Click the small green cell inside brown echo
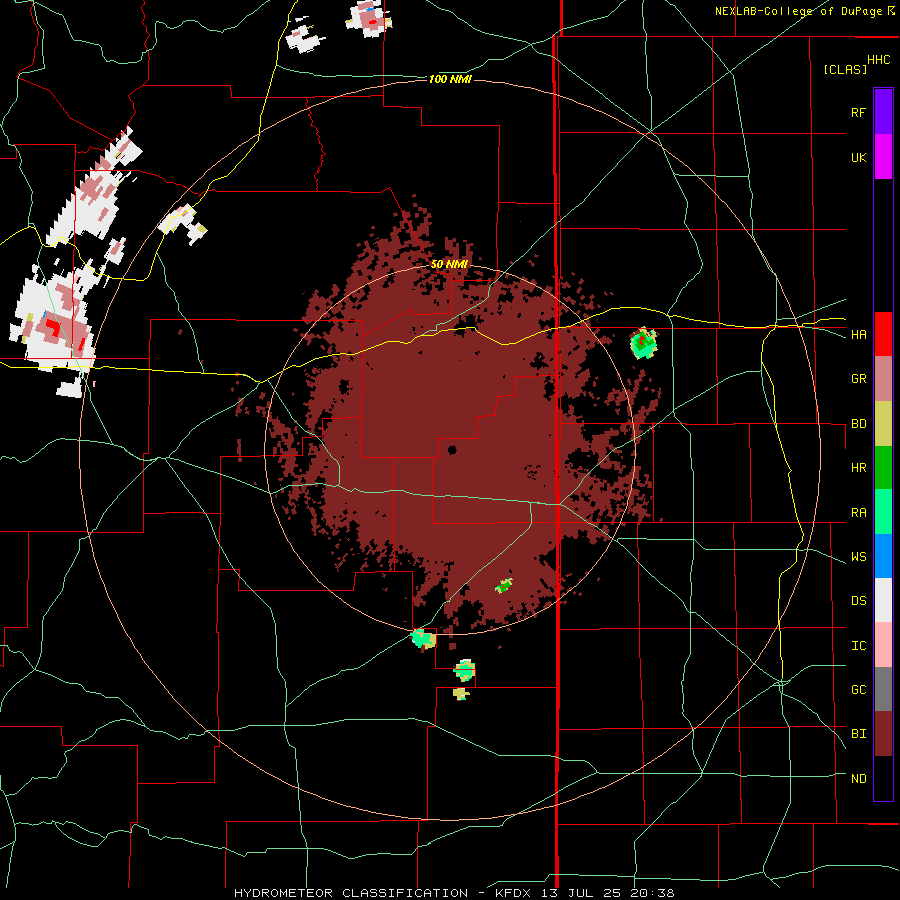This screenshot has height=900, width=900. pos(504,586)
